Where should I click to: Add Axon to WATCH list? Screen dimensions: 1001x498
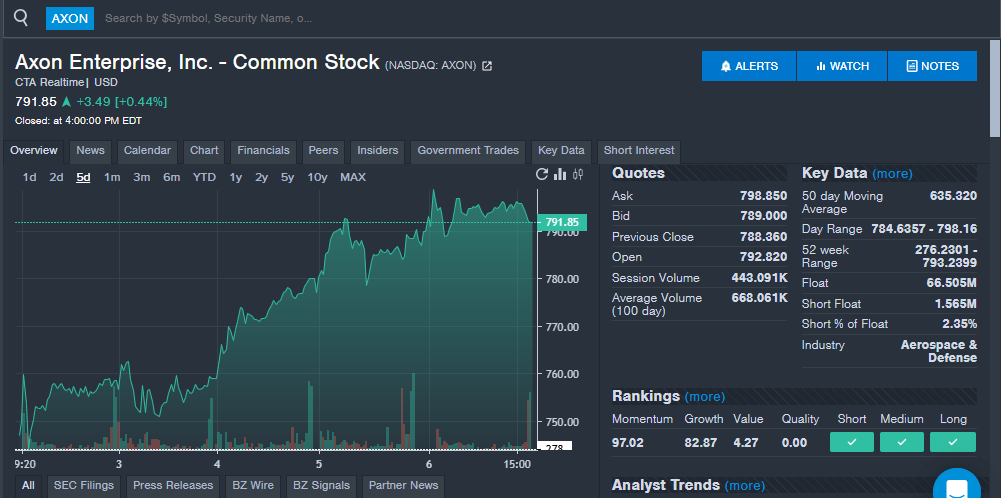(842, 66)
